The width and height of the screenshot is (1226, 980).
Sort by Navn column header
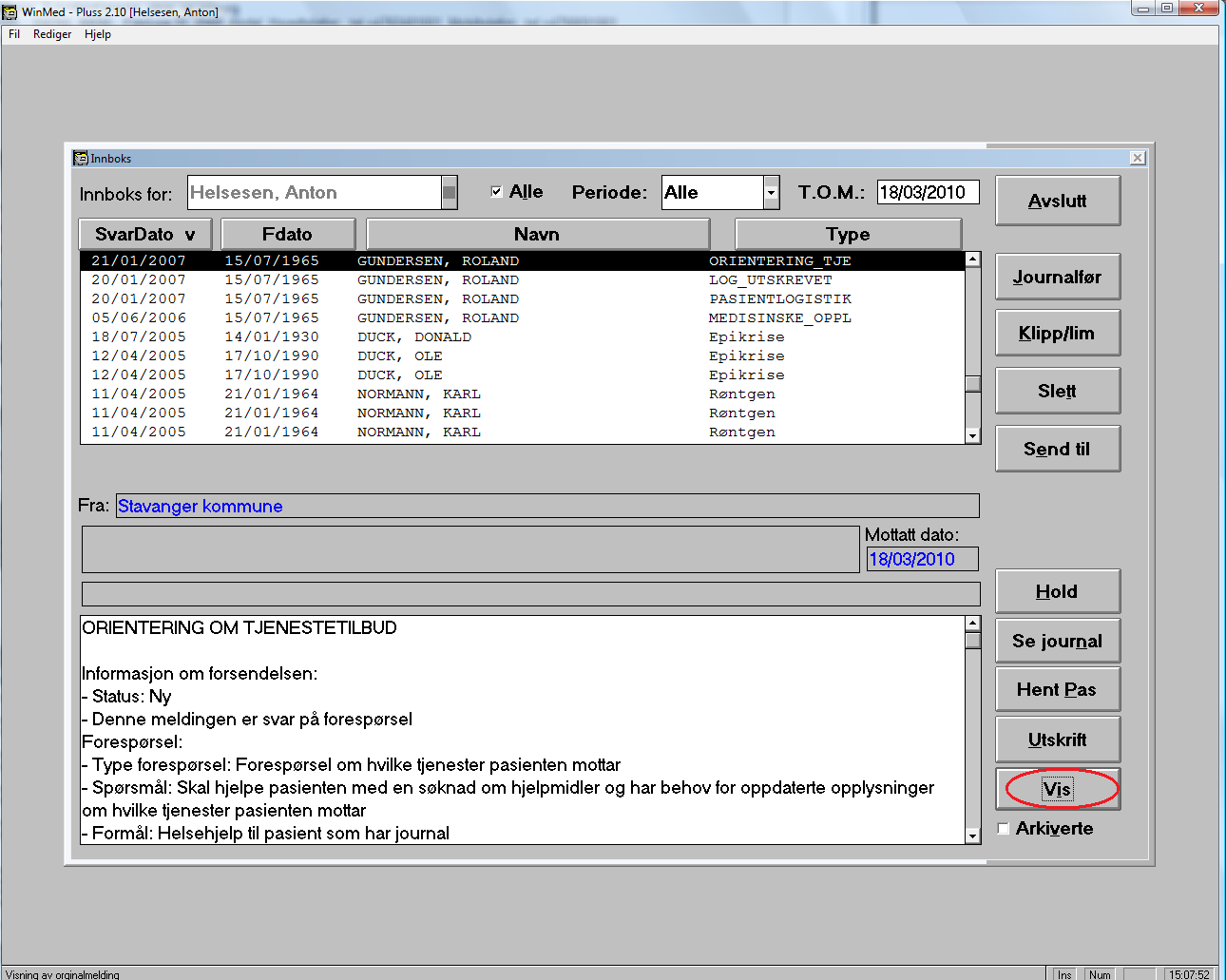pyautogui.click(x=538, y=234)
